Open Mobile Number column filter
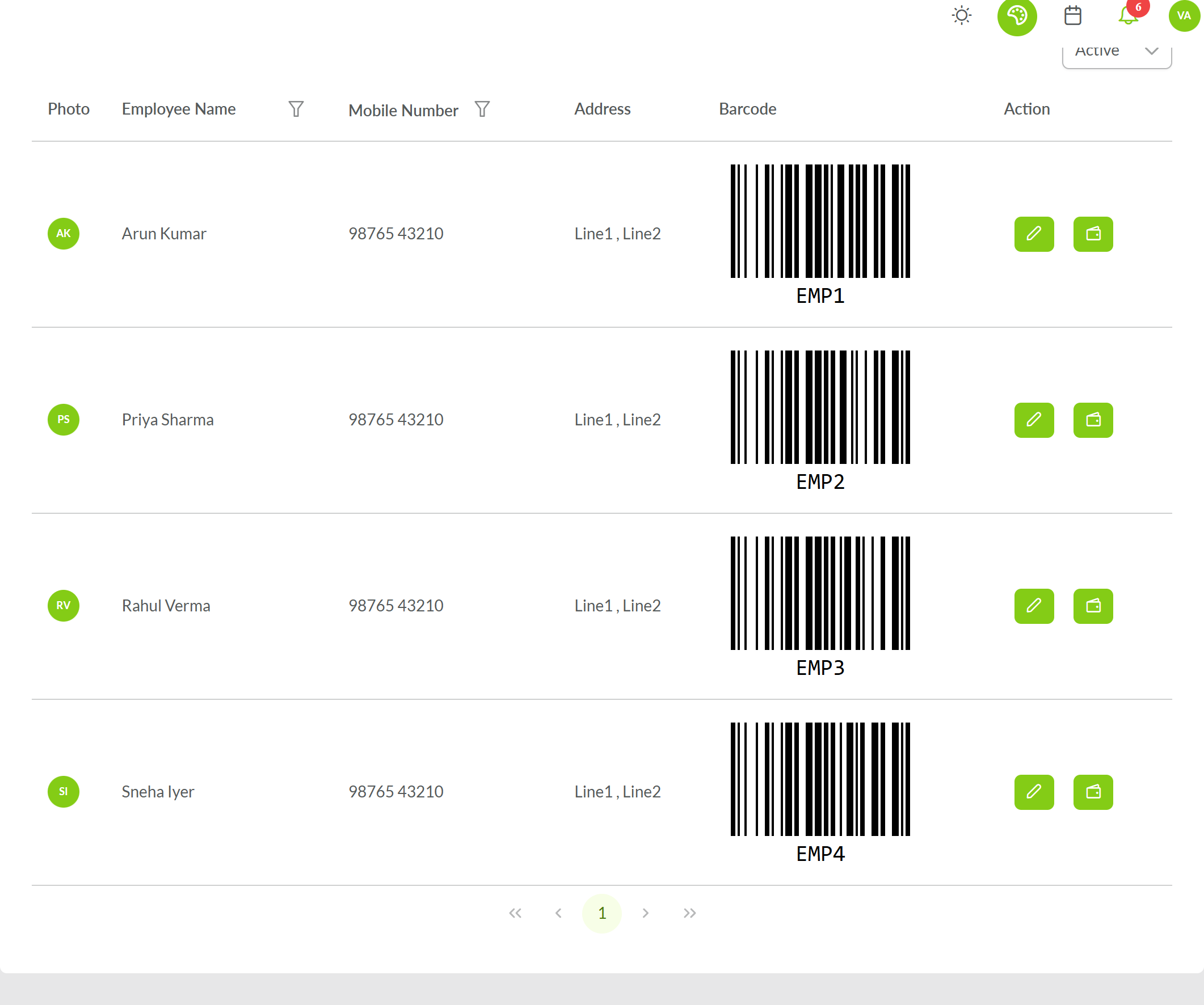The width and height of the screenshot is (1204, 1005). point(482,109)
